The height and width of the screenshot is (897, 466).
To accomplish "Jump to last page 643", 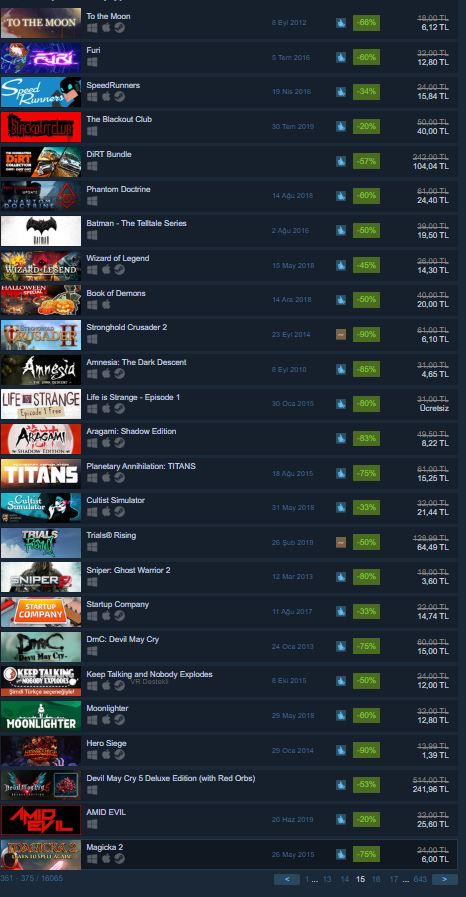I will click(420, 879).
